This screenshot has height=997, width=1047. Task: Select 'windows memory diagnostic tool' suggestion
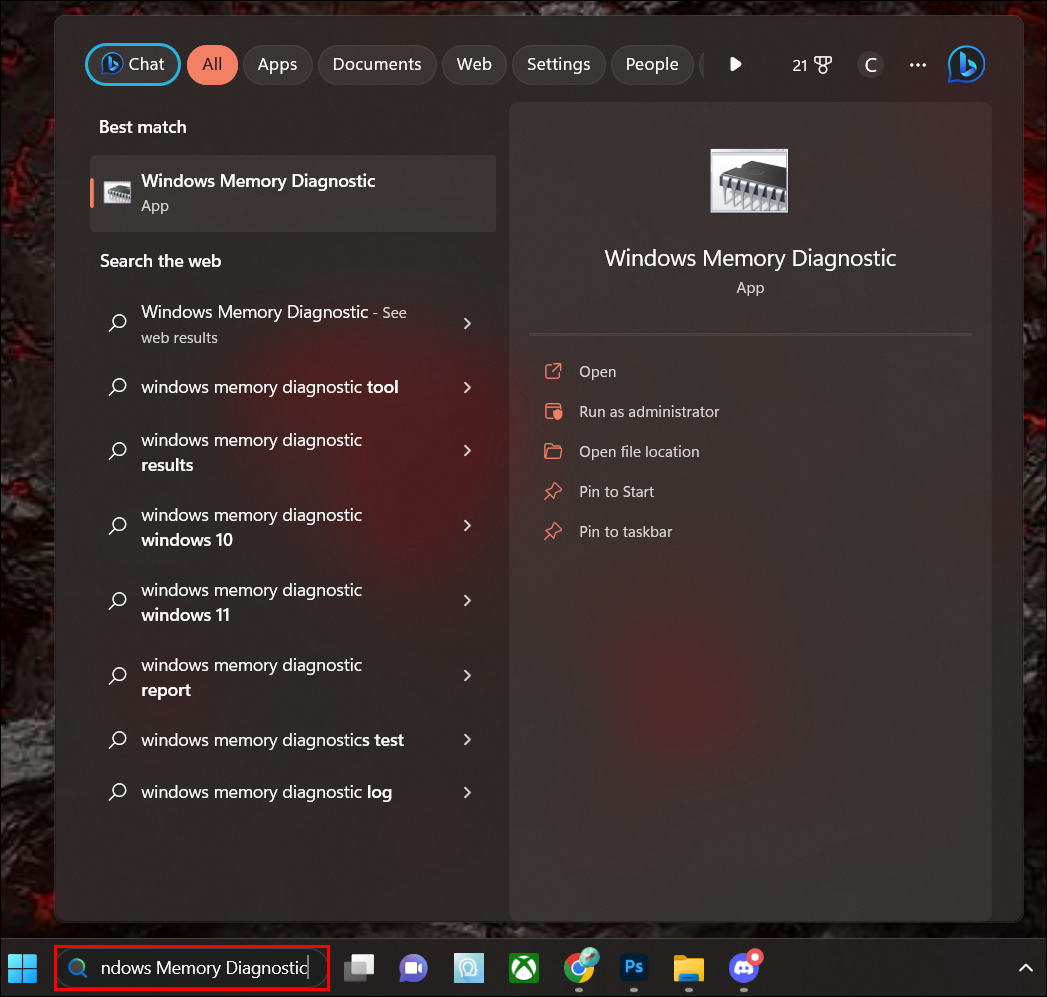pos(293,387)
